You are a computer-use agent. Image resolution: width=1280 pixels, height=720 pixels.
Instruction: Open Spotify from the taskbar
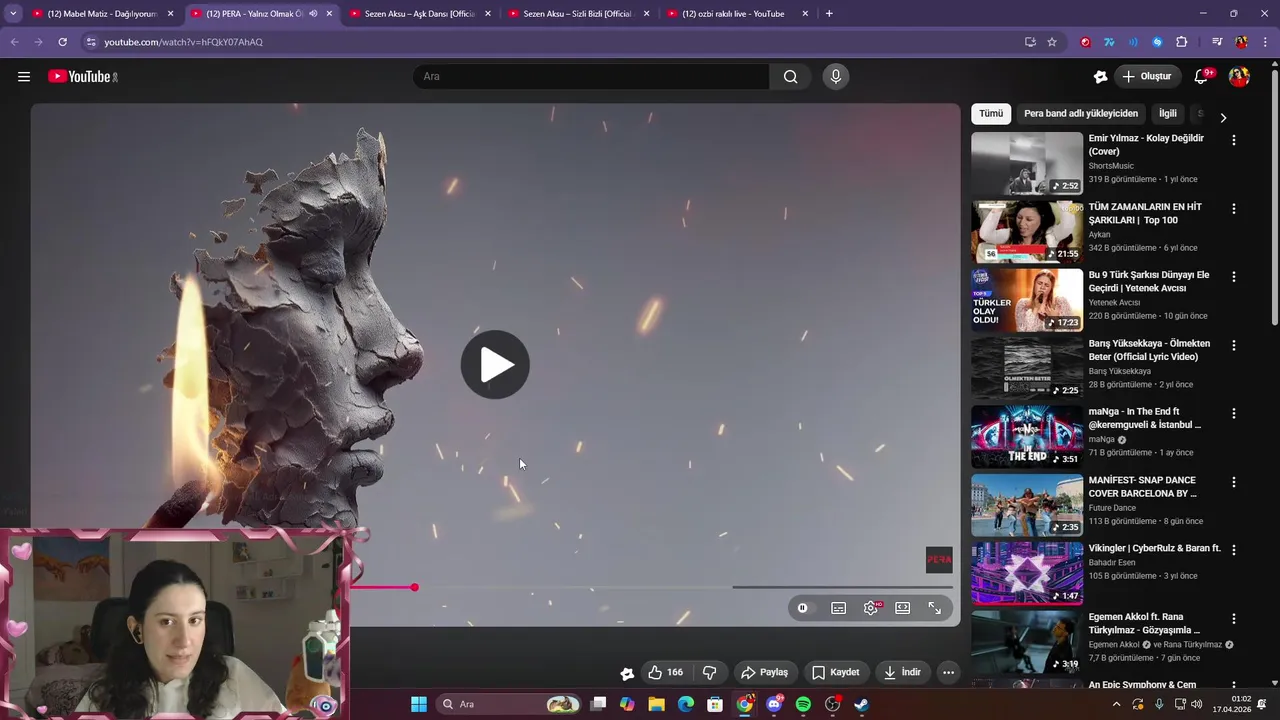[803, 704]
